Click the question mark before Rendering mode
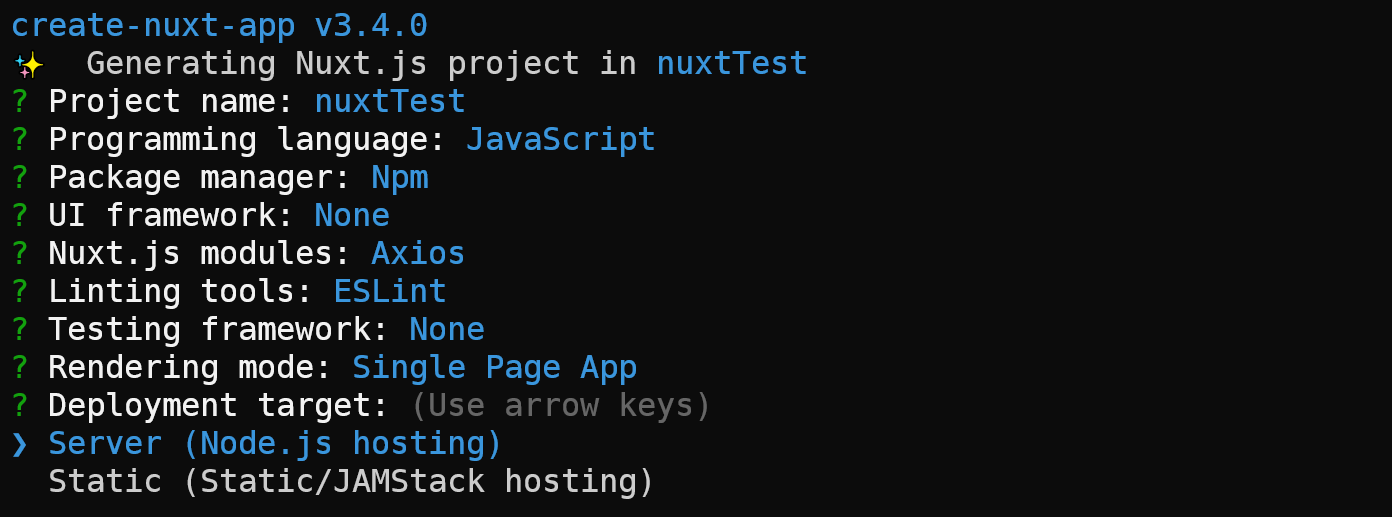1392x517 pixels. [x=20, y=368]
